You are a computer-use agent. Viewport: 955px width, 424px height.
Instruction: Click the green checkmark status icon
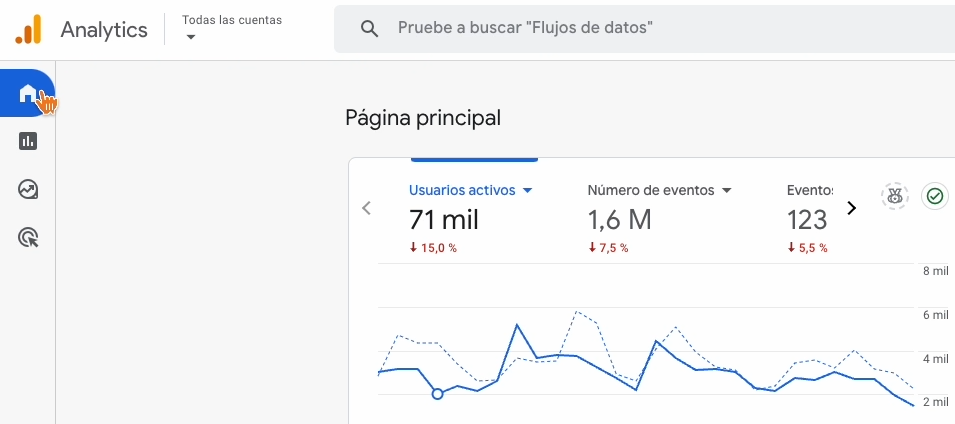coord(935,196)
